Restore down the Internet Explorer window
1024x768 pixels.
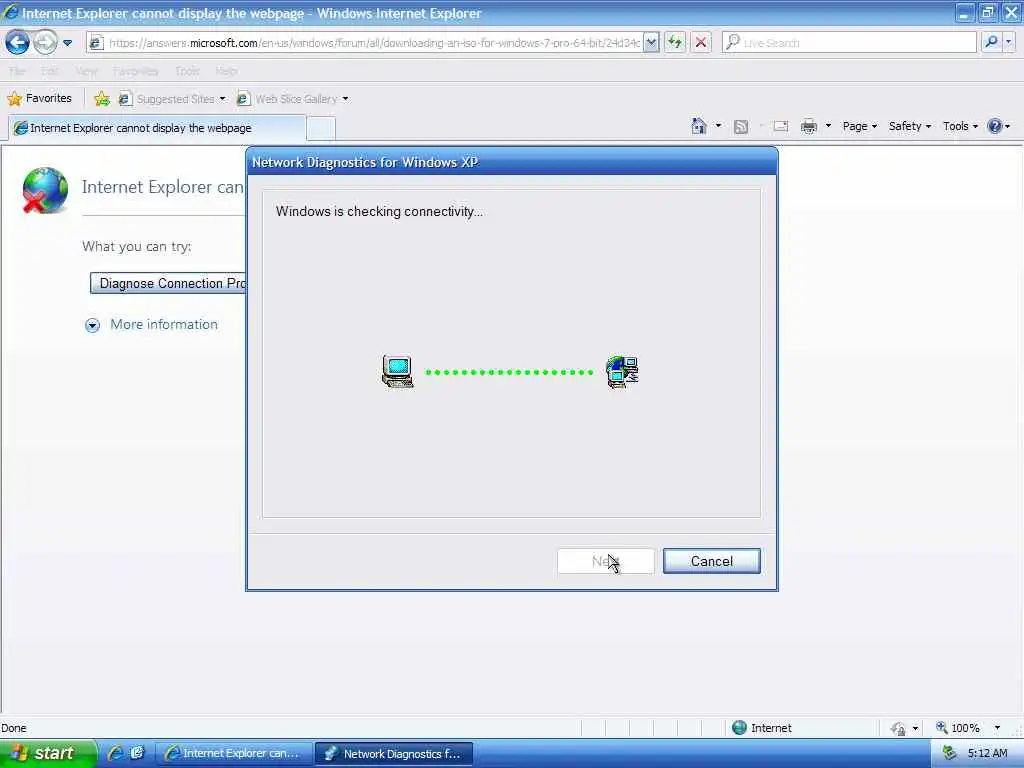click(x=987, y=13)
